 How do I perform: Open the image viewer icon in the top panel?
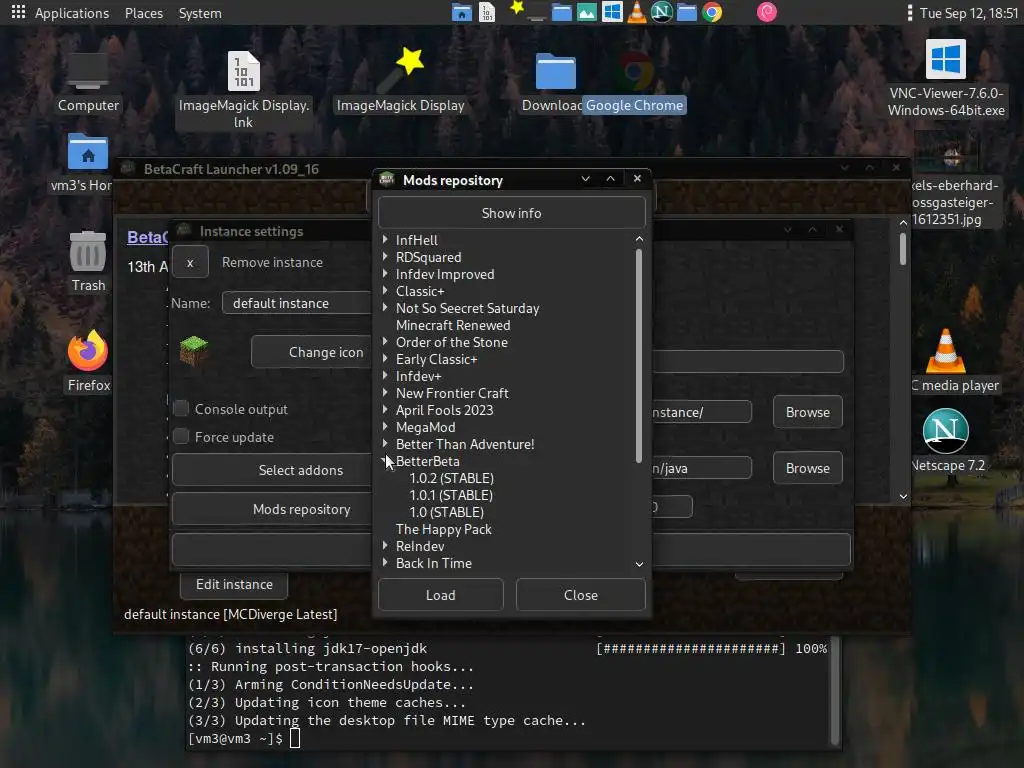586,12
